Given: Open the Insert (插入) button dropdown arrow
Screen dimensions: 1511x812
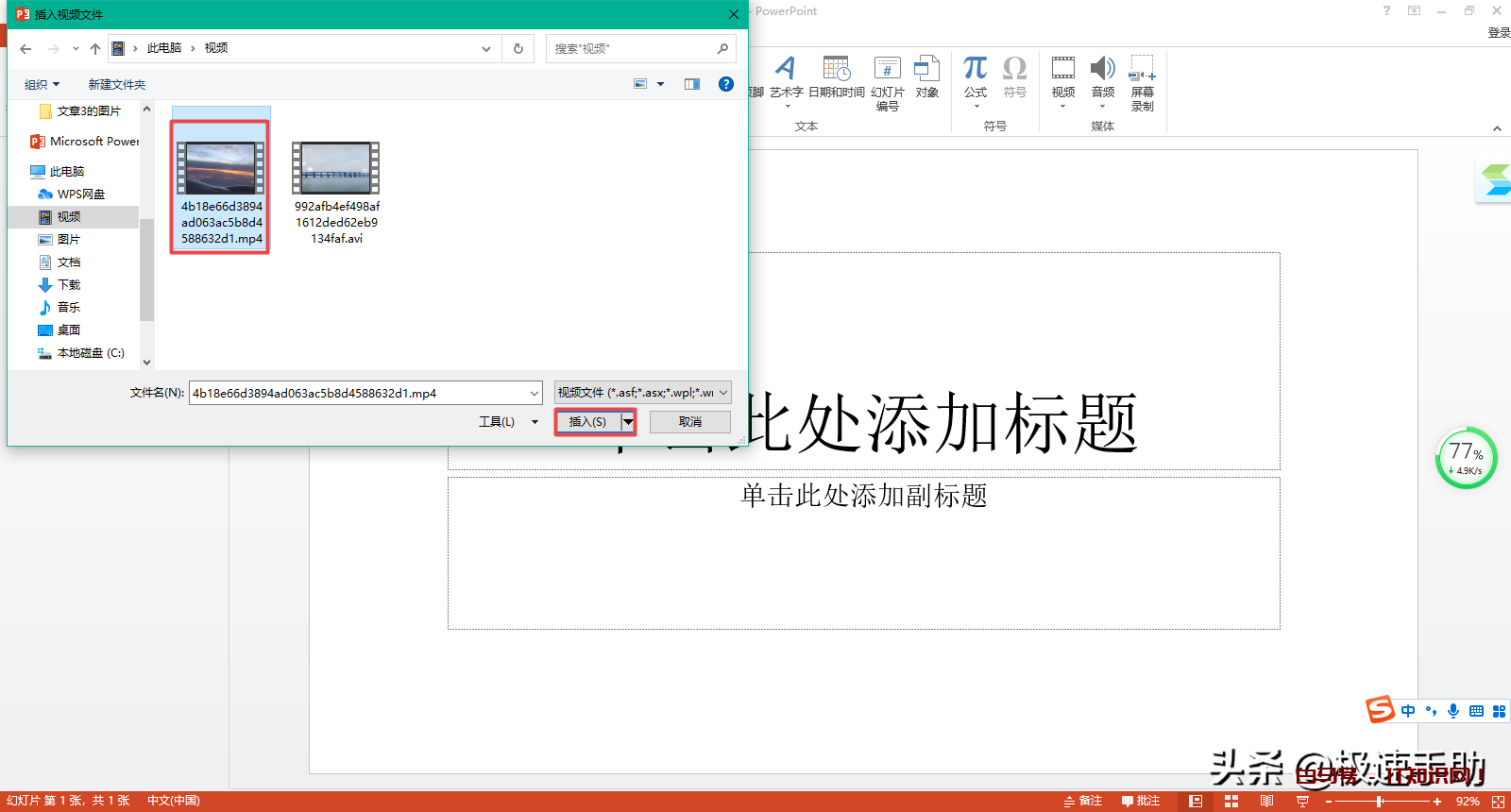Looking at the screenshot, I should pyautogui.click(x=628, y=422).
